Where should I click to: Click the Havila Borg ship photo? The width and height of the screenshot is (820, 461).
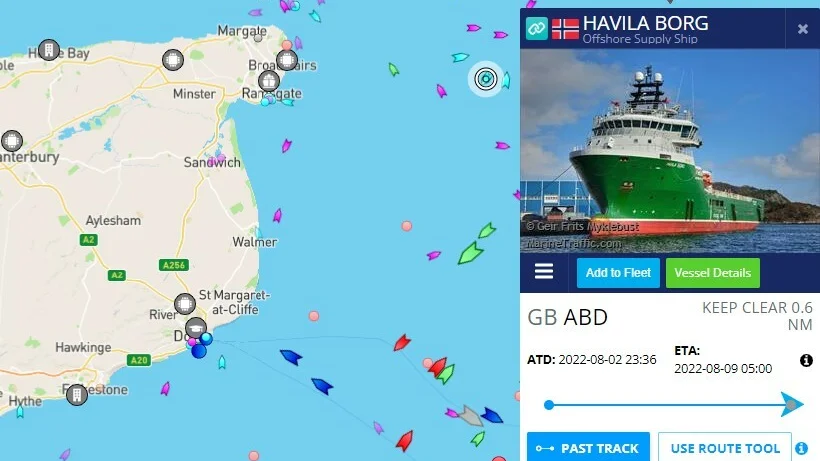pos(670,151)
